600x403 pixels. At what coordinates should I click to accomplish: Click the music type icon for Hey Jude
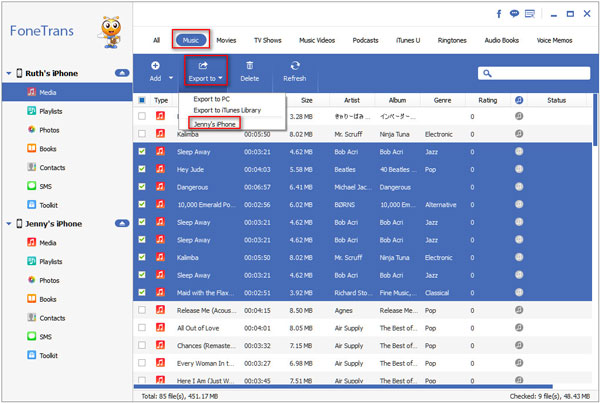click(160, 169)
